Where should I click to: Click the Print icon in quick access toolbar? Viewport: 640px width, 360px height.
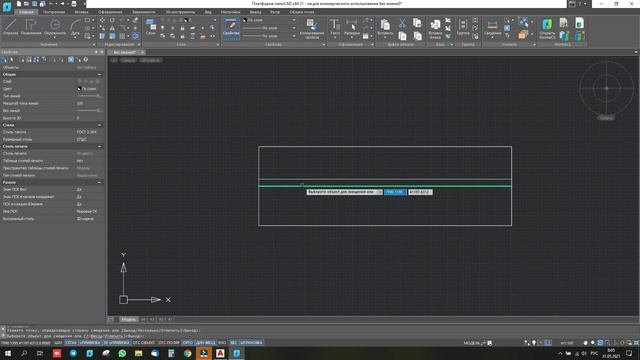[x=74, y=4]
